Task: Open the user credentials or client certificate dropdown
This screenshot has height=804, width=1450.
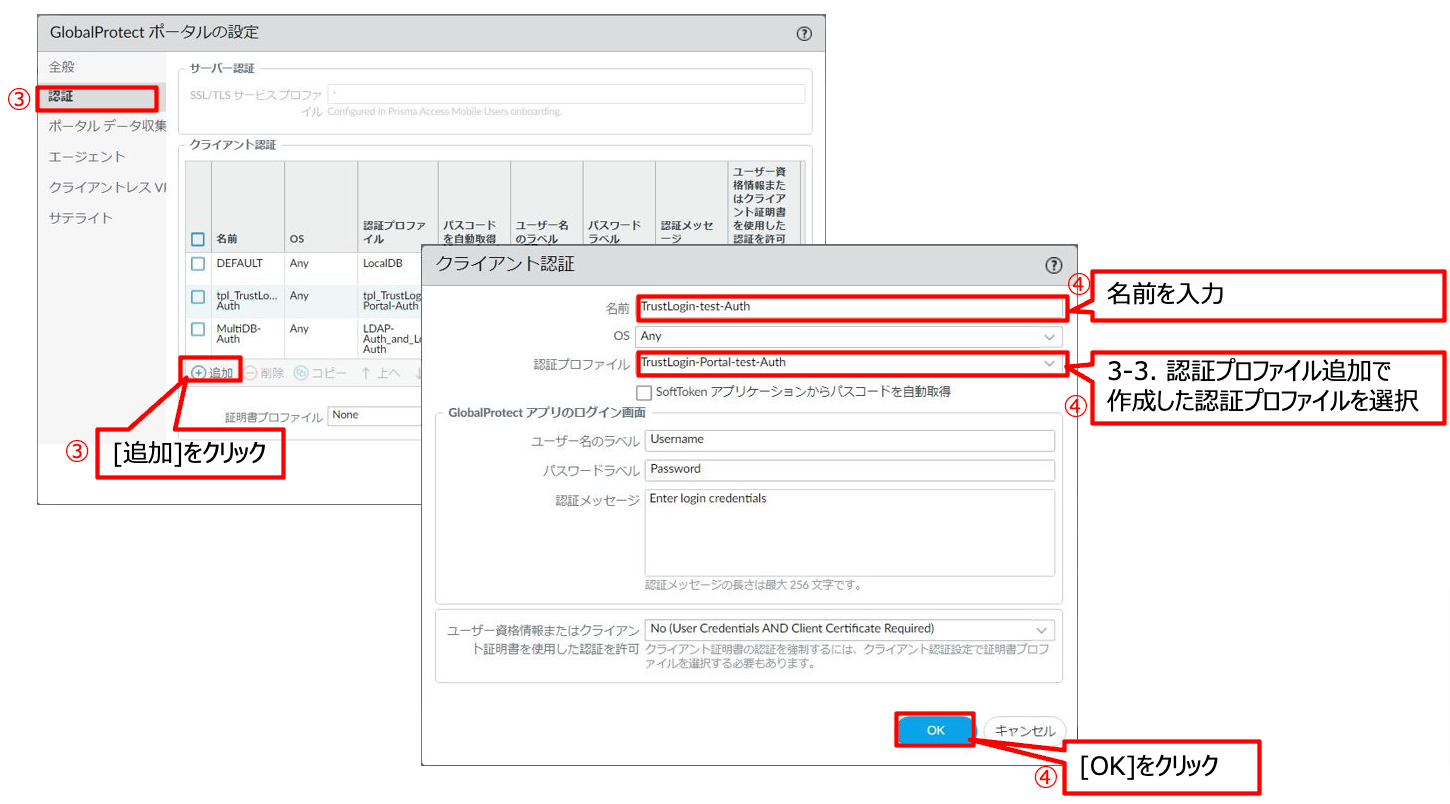Action: pos(850,629)
